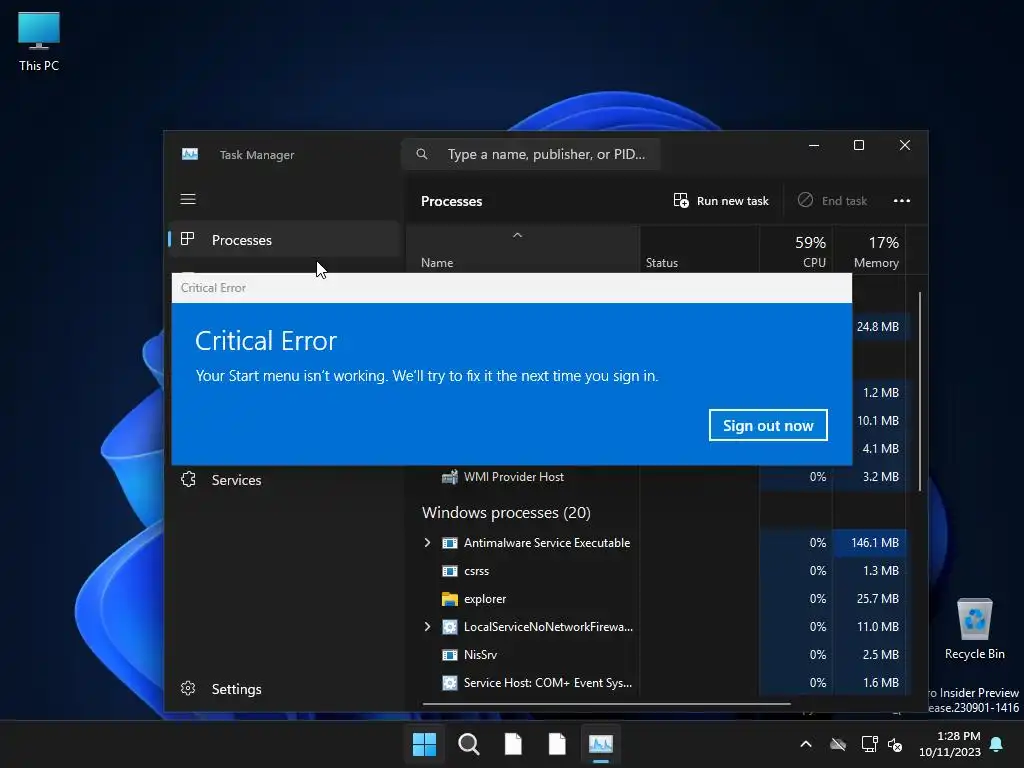The width and height of the screenshot is (1024, 768).
Task: Click the second blank file taskbar icon
Action: coord(557,744)
